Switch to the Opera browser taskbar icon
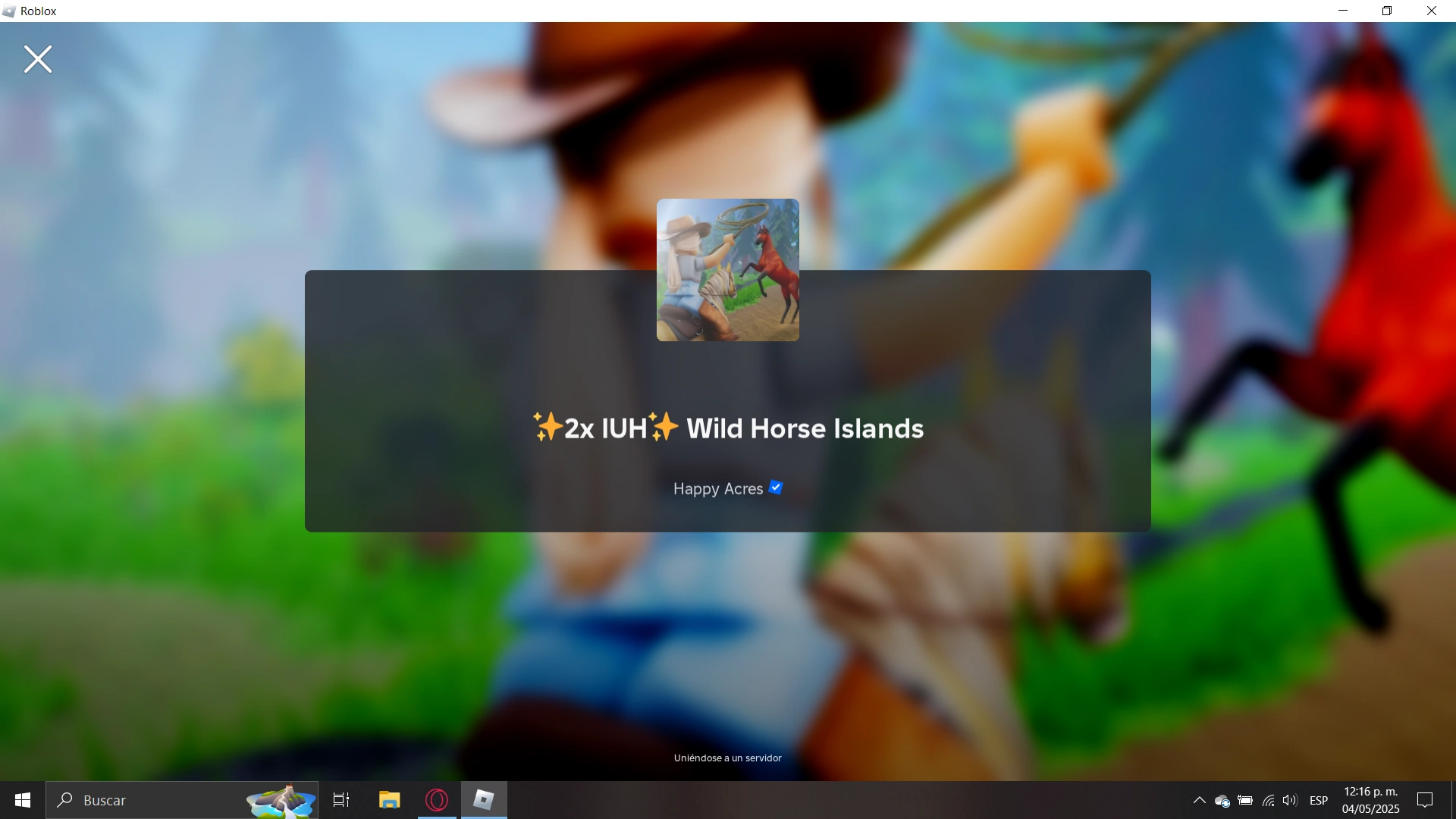1456x819 pixels. (x=437, y=800)
